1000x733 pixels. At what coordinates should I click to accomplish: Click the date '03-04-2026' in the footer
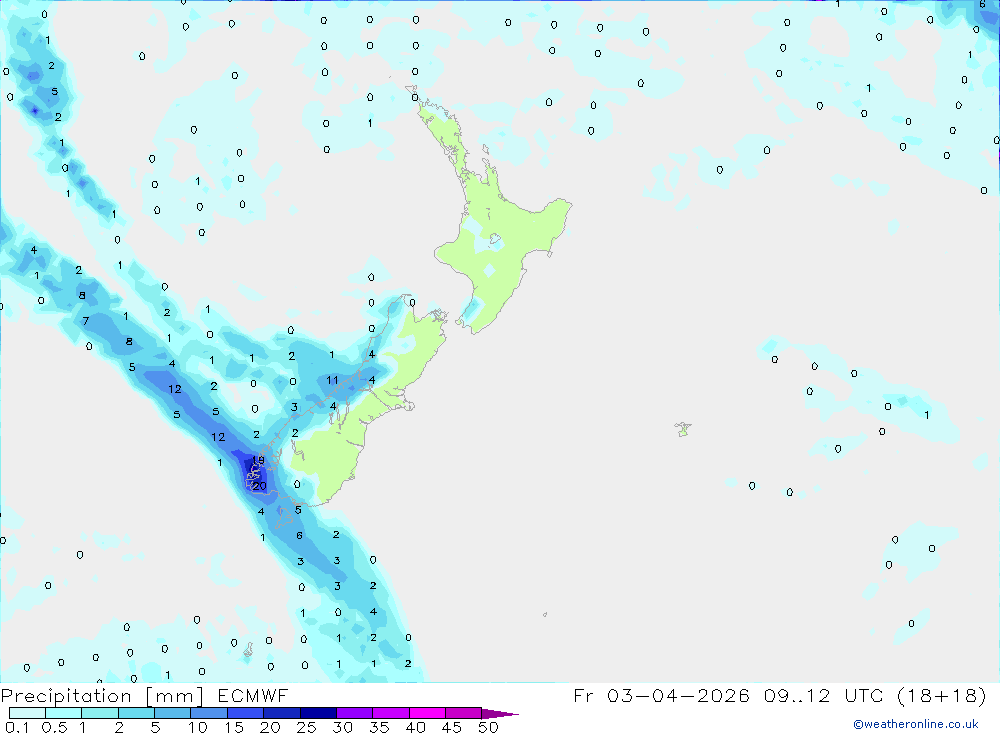[x=678, y=695]
